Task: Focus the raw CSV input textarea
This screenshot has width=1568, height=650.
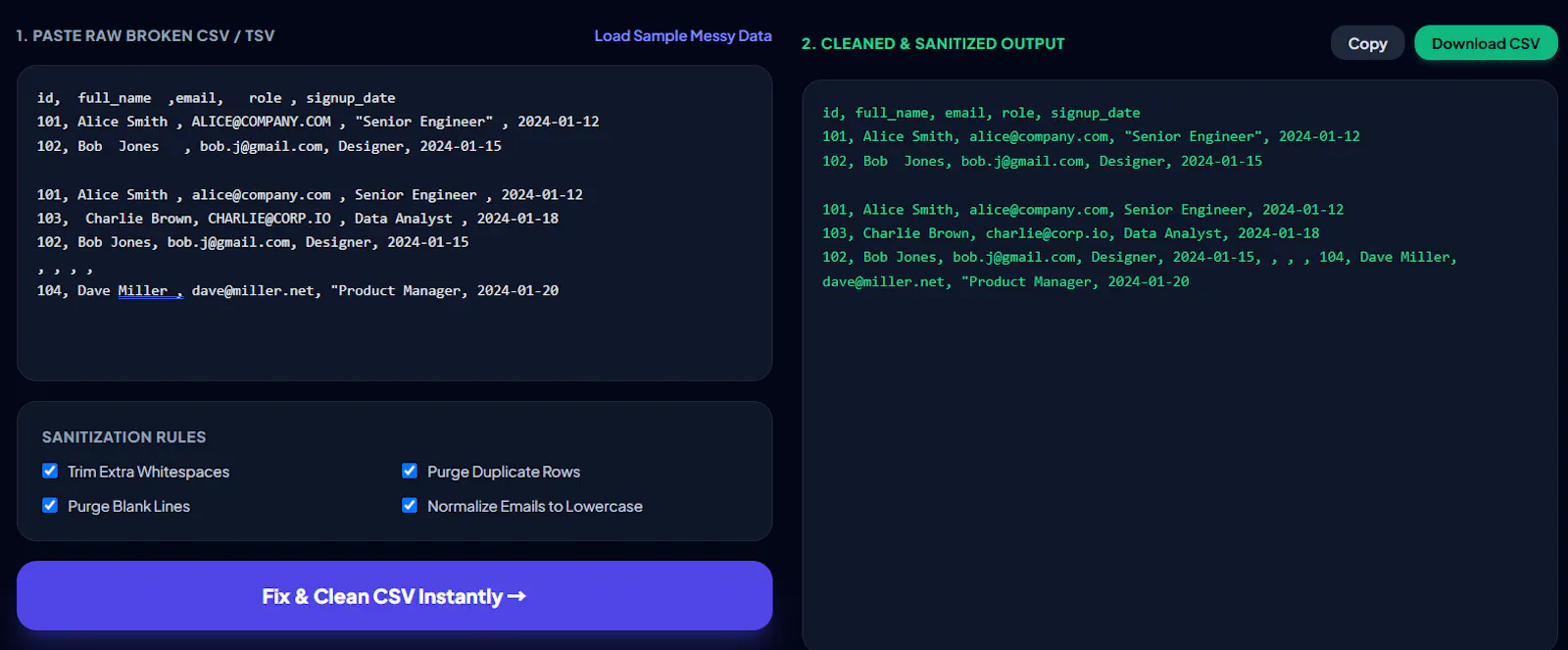Action: 394,223
